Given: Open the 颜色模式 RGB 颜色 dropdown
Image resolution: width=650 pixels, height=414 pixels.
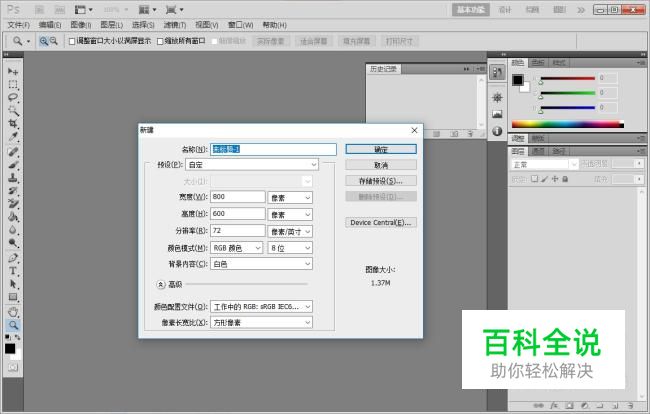Looking at the screenshot, I should [x=236, y=248].
